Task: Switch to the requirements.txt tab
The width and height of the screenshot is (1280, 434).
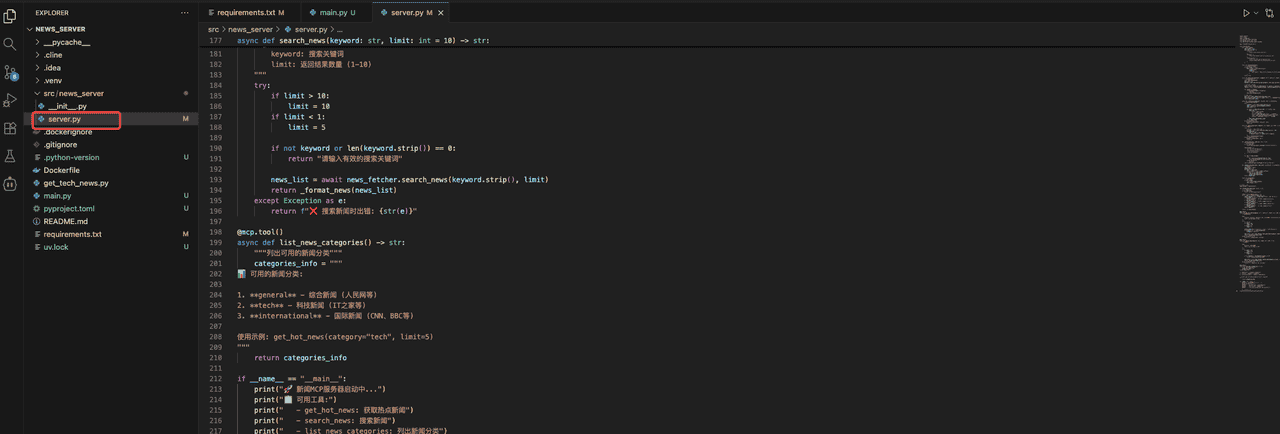Action: coord(245,13)
